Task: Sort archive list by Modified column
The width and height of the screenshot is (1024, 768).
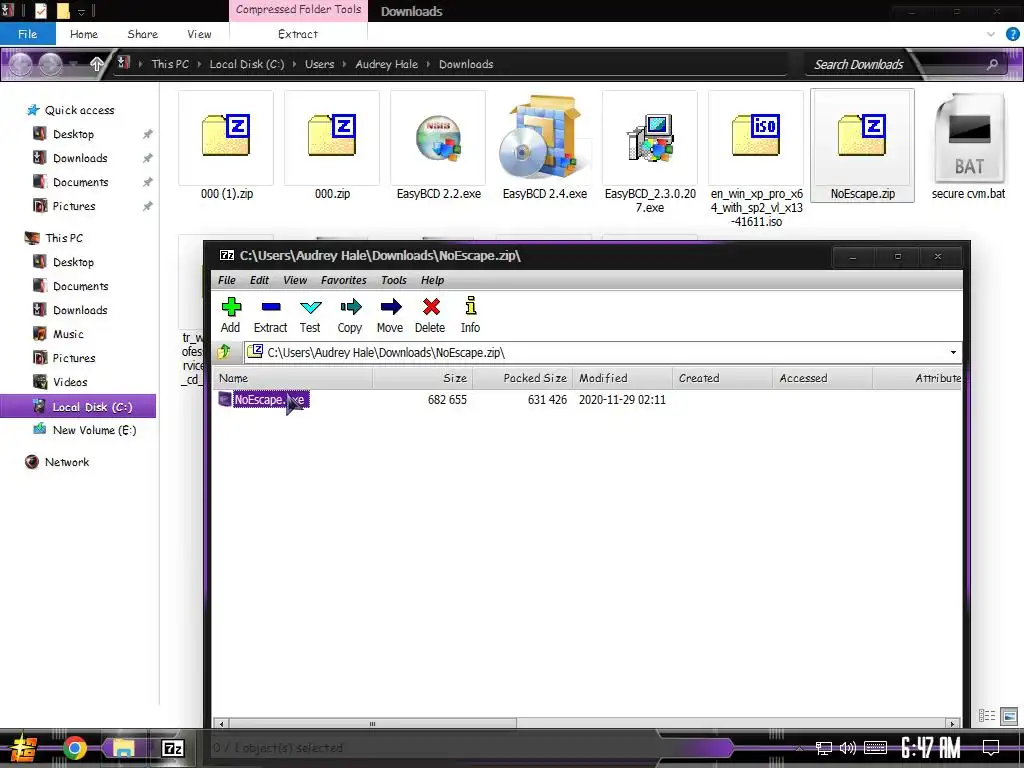Action: [622, 378]
